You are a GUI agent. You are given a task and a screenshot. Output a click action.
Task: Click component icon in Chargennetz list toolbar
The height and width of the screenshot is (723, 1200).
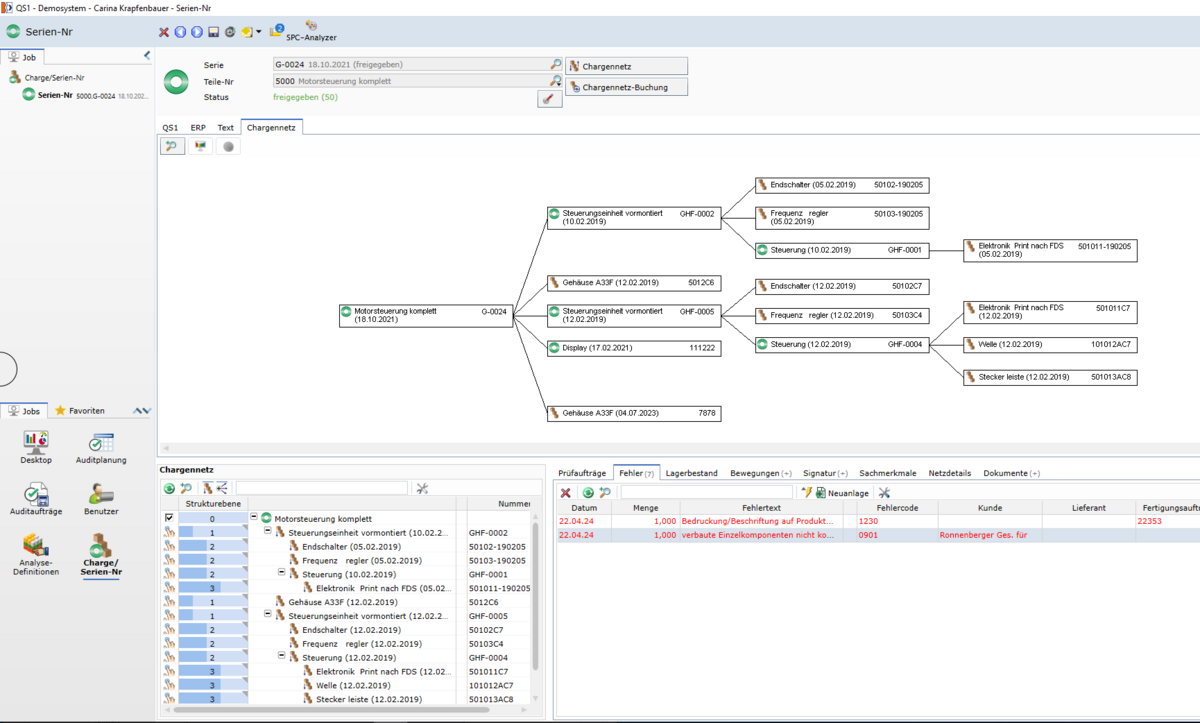pyautogui.click(x=208, y=489)
